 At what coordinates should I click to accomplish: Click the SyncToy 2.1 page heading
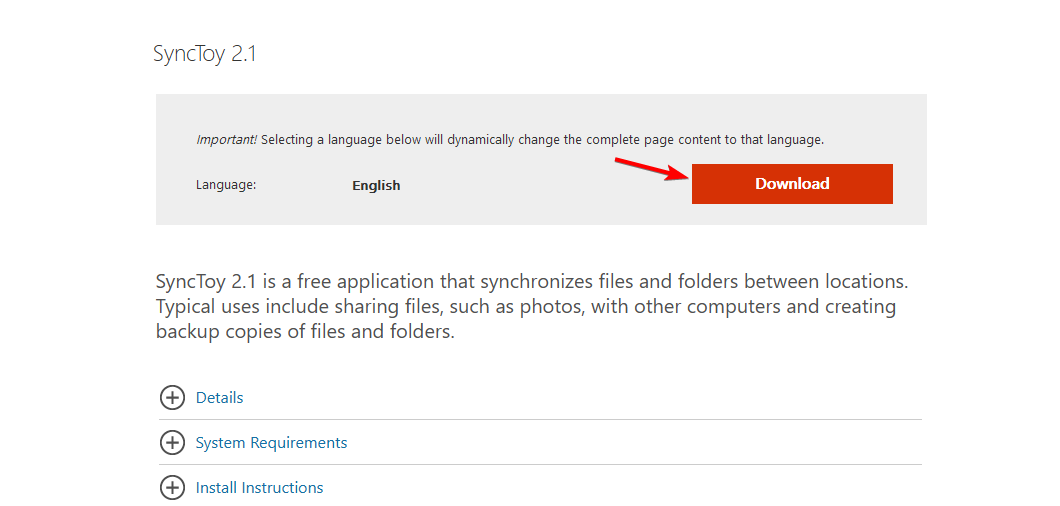[205, 54]
